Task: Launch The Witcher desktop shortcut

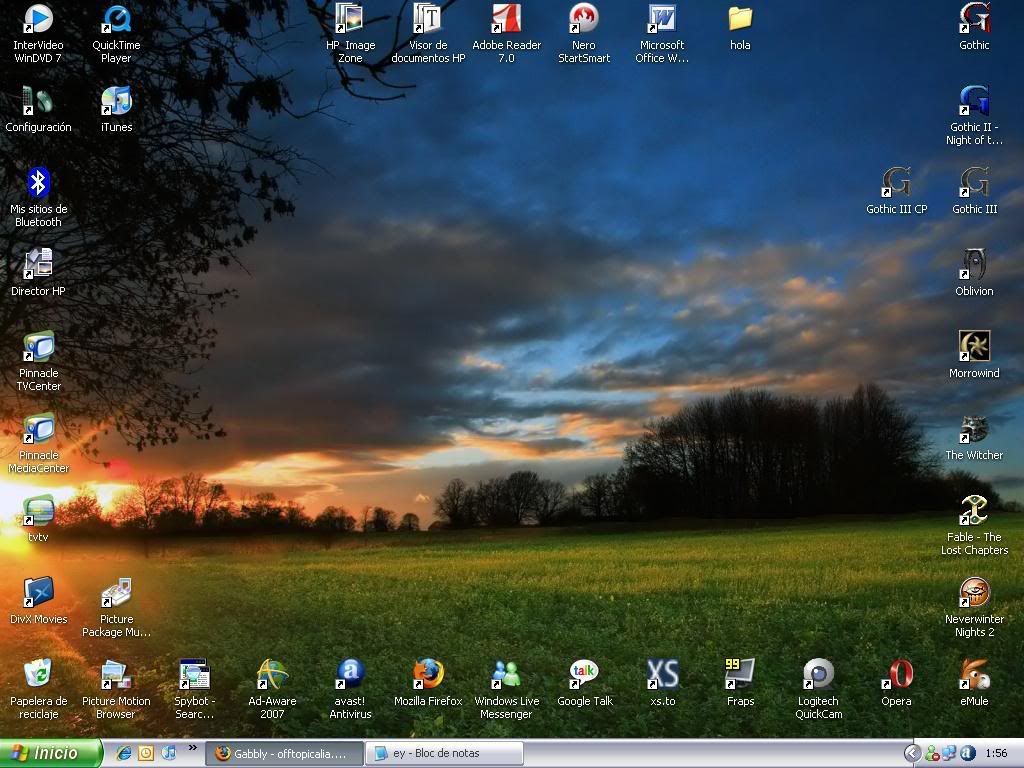Action: [974, 430]
